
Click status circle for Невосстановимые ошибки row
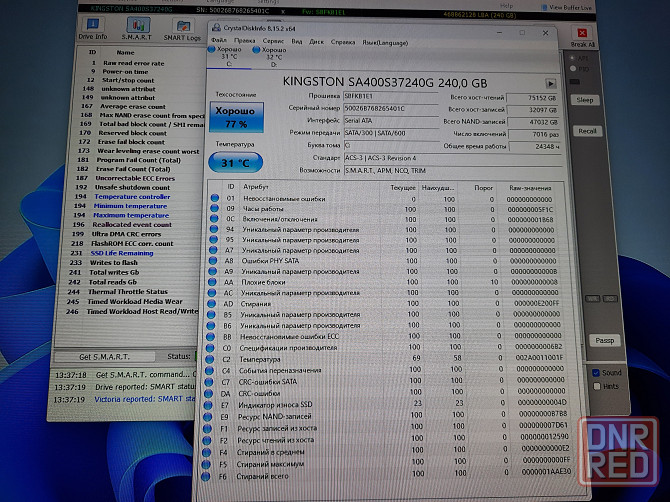(215, 198)
